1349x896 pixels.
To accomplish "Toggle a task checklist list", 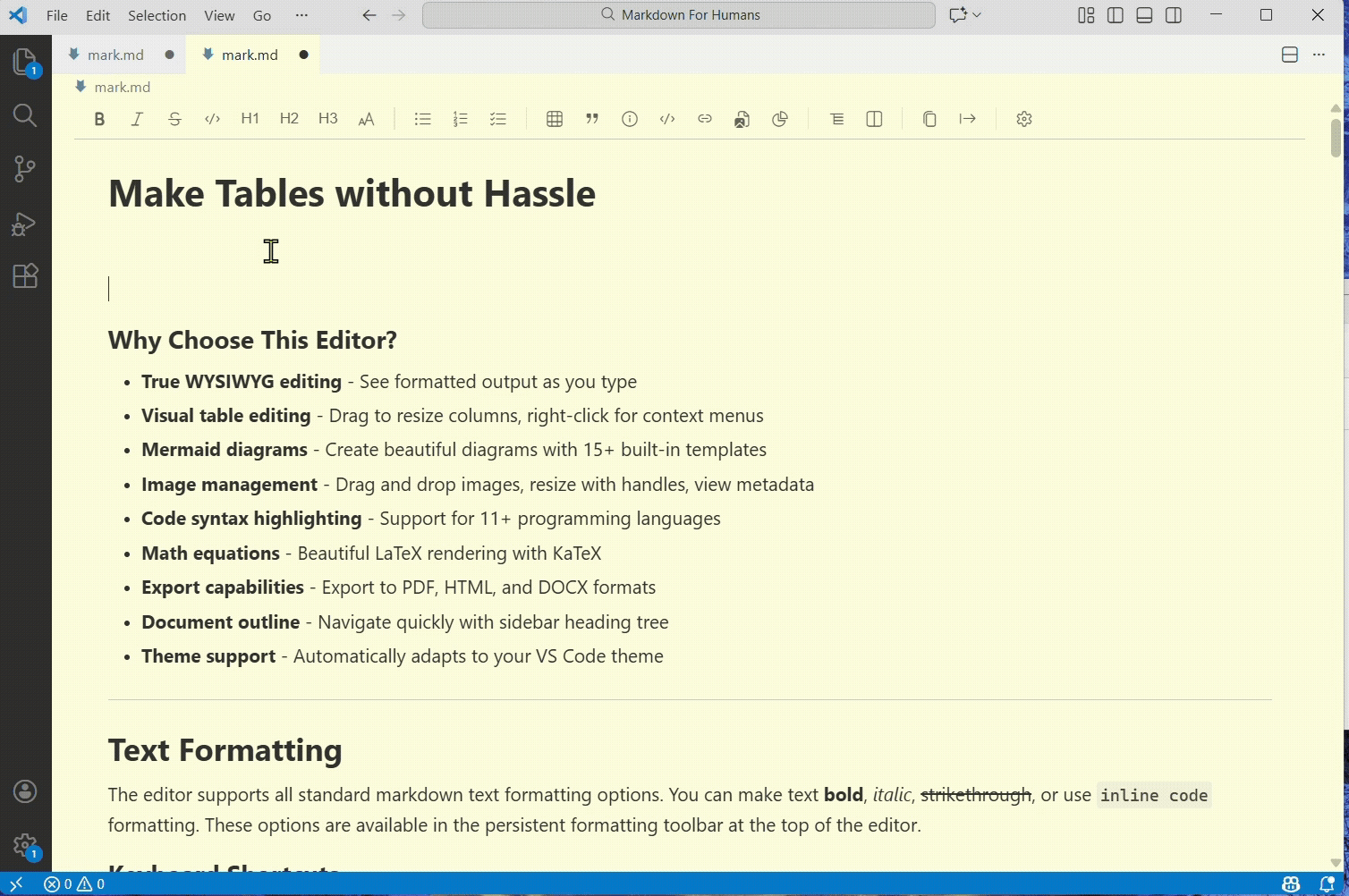I will (497, 118).
